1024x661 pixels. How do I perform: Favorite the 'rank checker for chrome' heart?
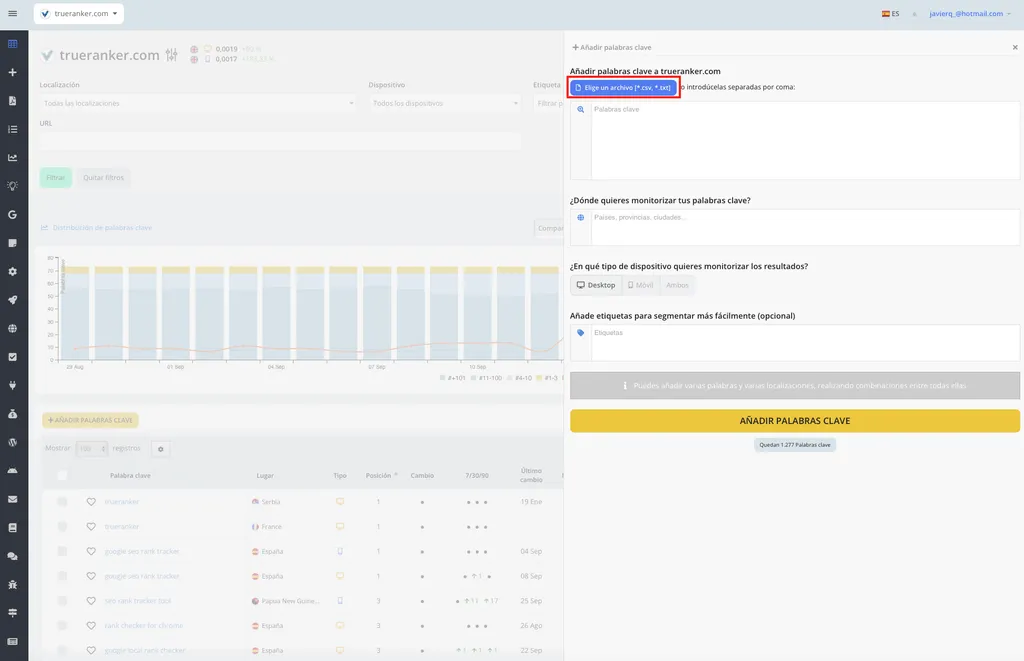[91, 626]
